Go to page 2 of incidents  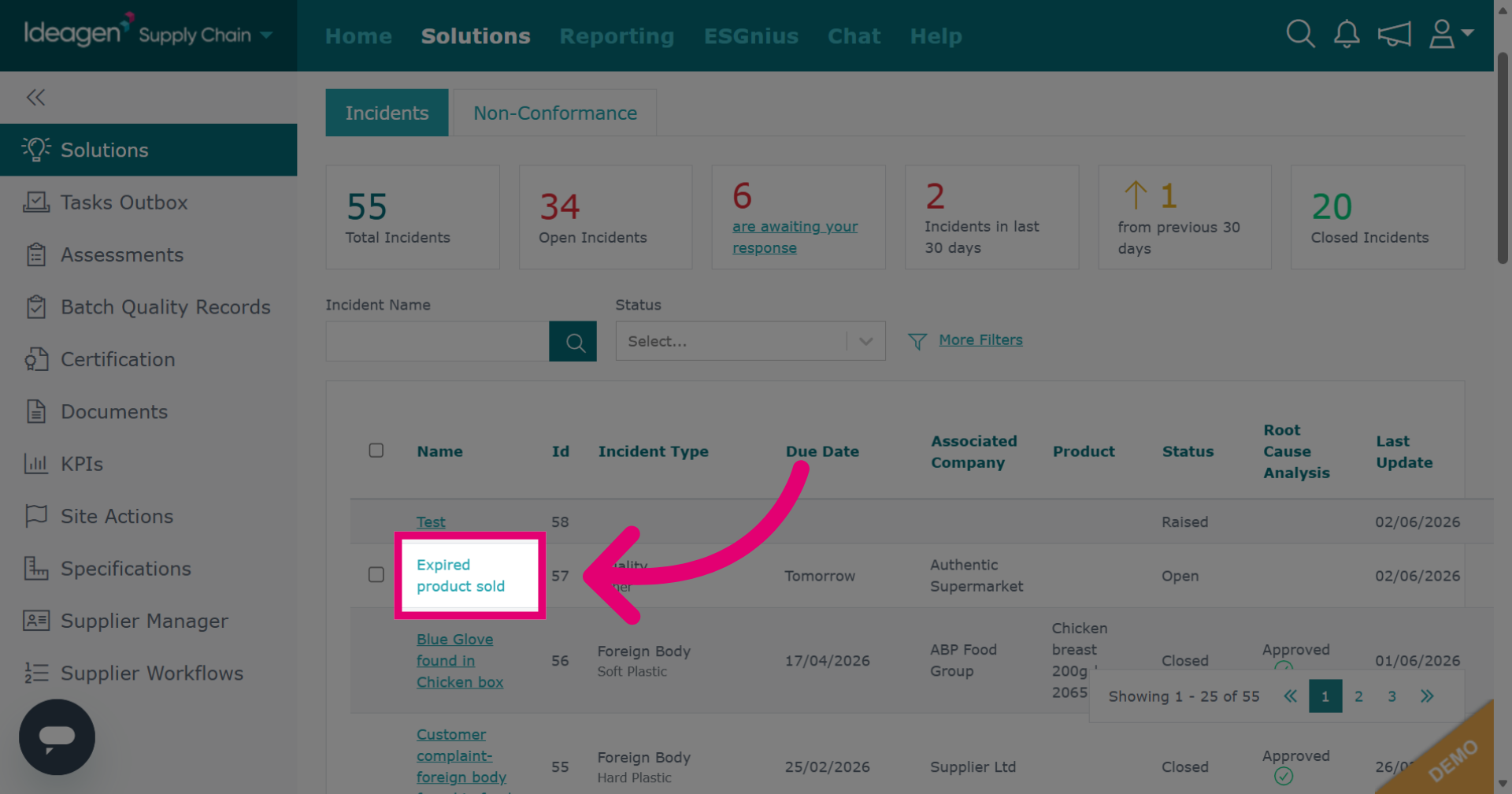coord(1358,696)
